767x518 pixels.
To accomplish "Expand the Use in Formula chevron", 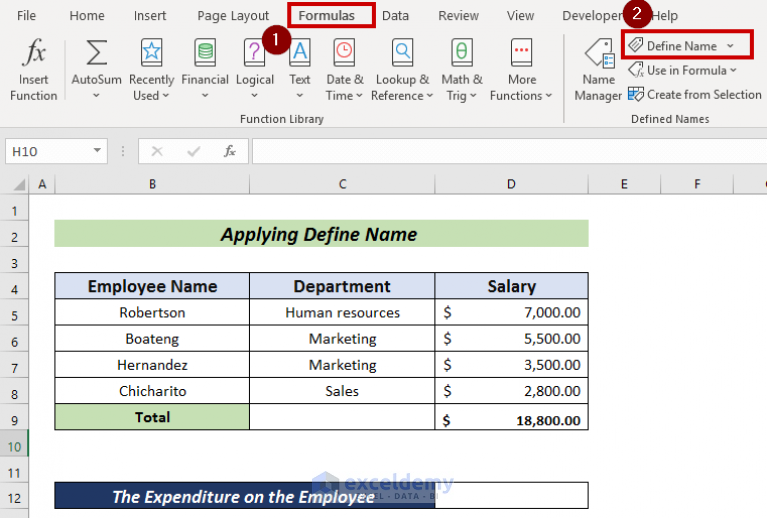I will click(733, 70).
